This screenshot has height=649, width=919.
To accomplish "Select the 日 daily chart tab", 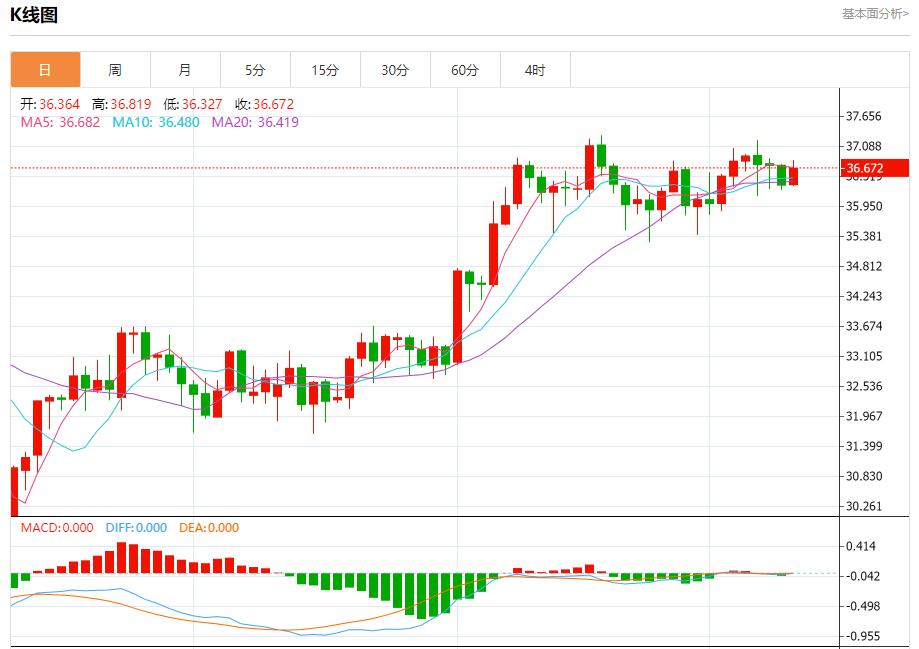I will coord(45,70).
